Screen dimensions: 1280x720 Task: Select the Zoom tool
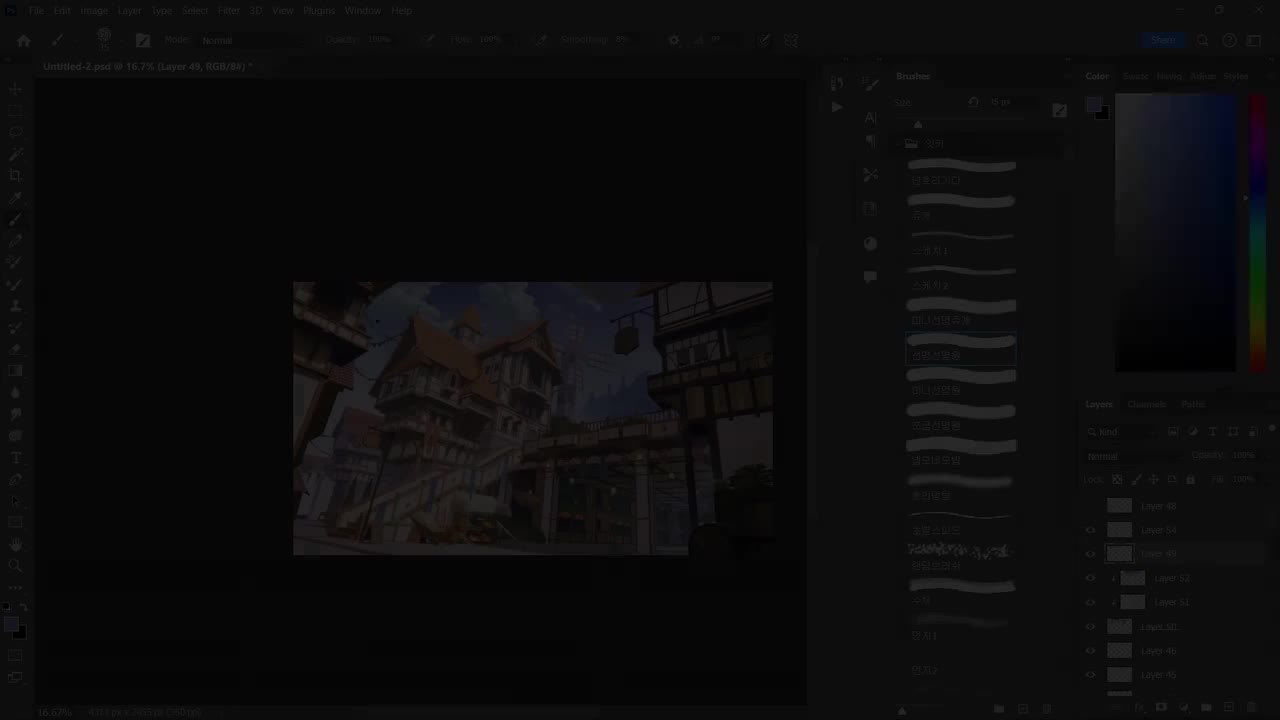pyautogui.click(x=15, y=566)
